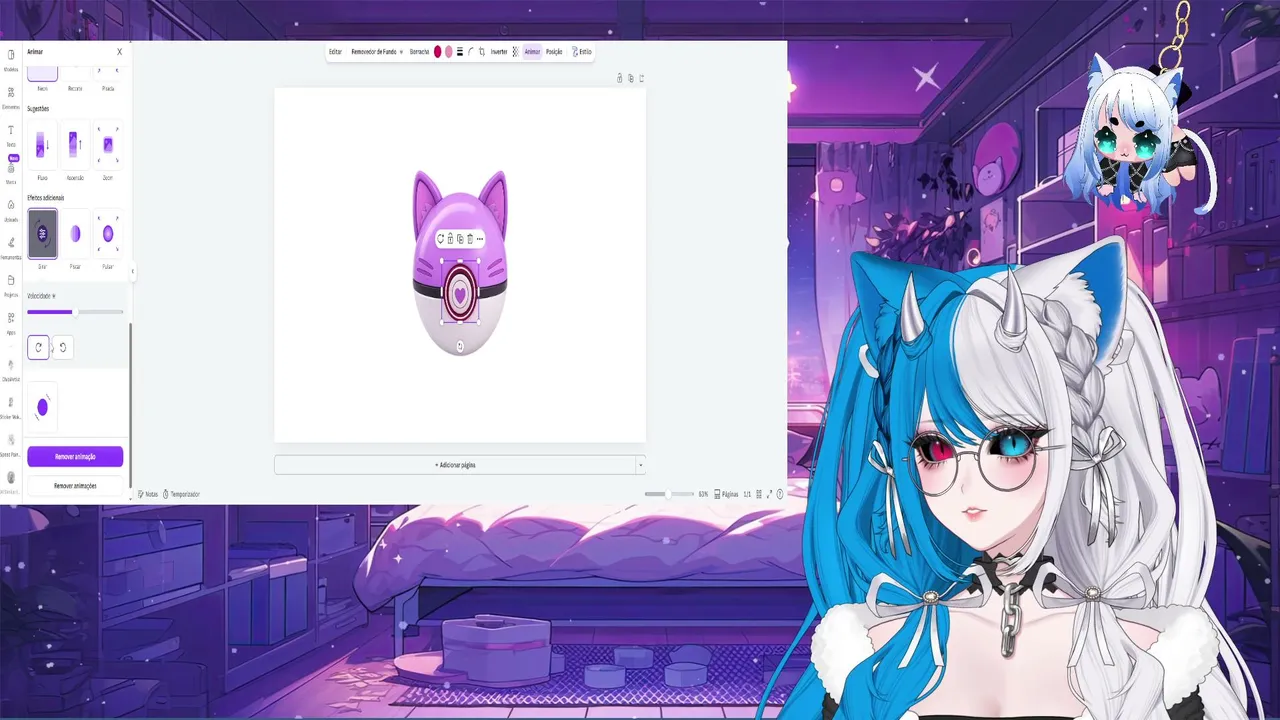
Task: Expand the add page dropdown arrow
Action: [641, 465]
